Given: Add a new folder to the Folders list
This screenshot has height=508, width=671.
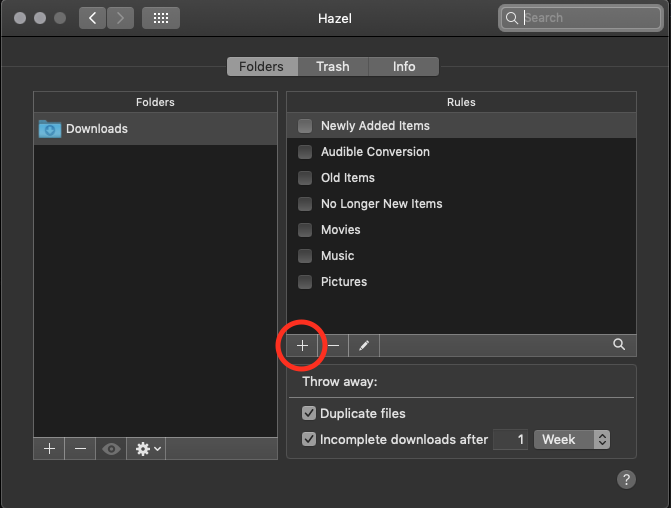Looking at the screenshot, I should [49, 449].
